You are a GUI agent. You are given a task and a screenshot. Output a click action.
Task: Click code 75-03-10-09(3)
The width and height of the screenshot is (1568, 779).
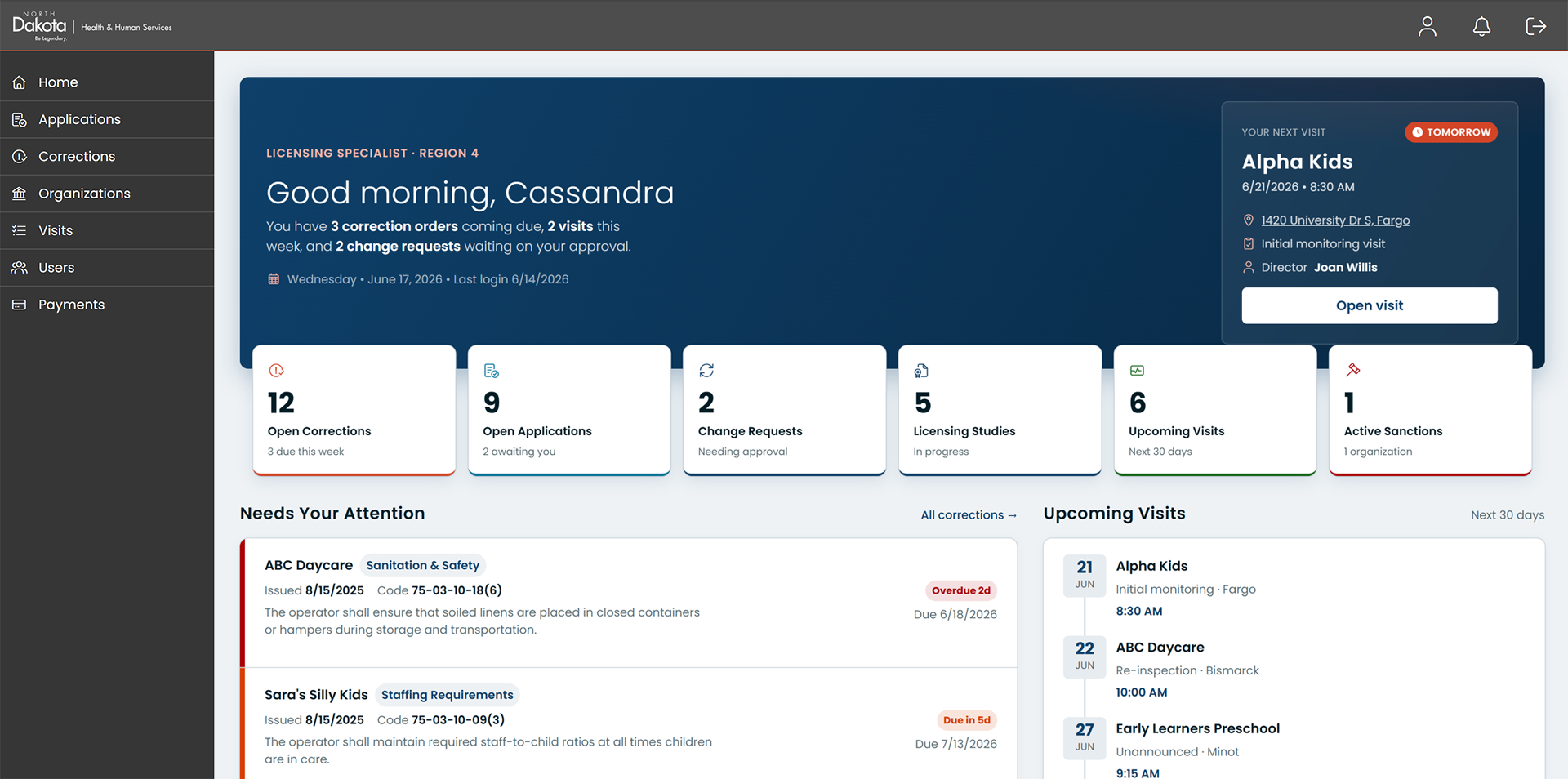point(458,720)
